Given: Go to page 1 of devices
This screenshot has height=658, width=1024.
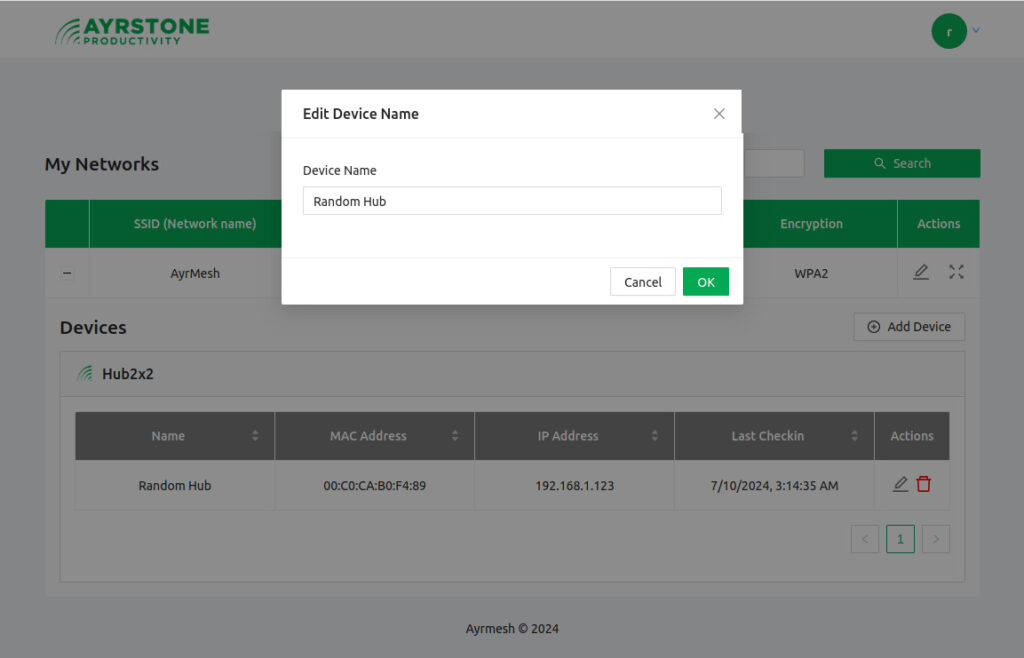Looking at the screenshot, I should (x=900, y=539).
